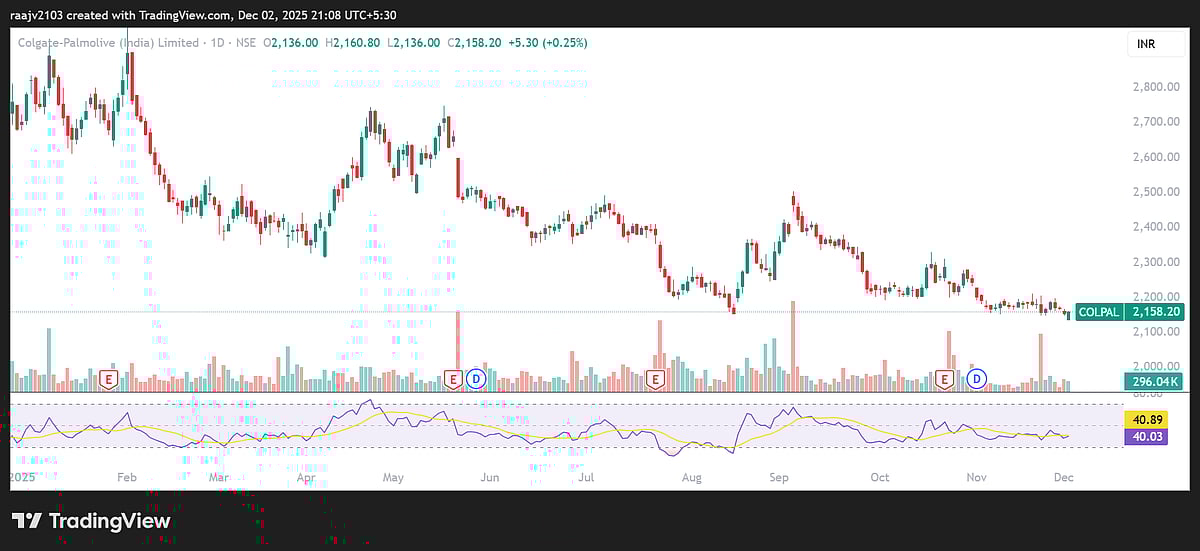Viewport: 1200px width, 551px height.
Task: Open the INR currency selector
Action: (x=1145, y=45)
